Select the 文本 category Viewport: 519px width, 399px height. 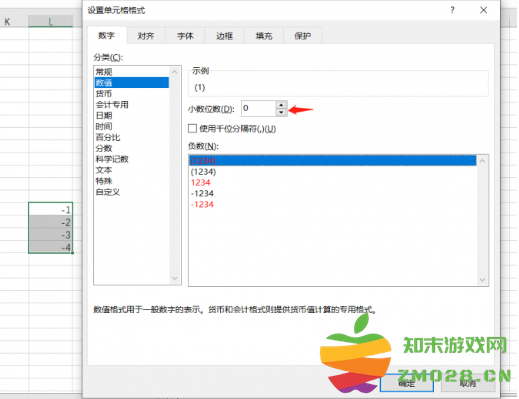pos(132,170)
